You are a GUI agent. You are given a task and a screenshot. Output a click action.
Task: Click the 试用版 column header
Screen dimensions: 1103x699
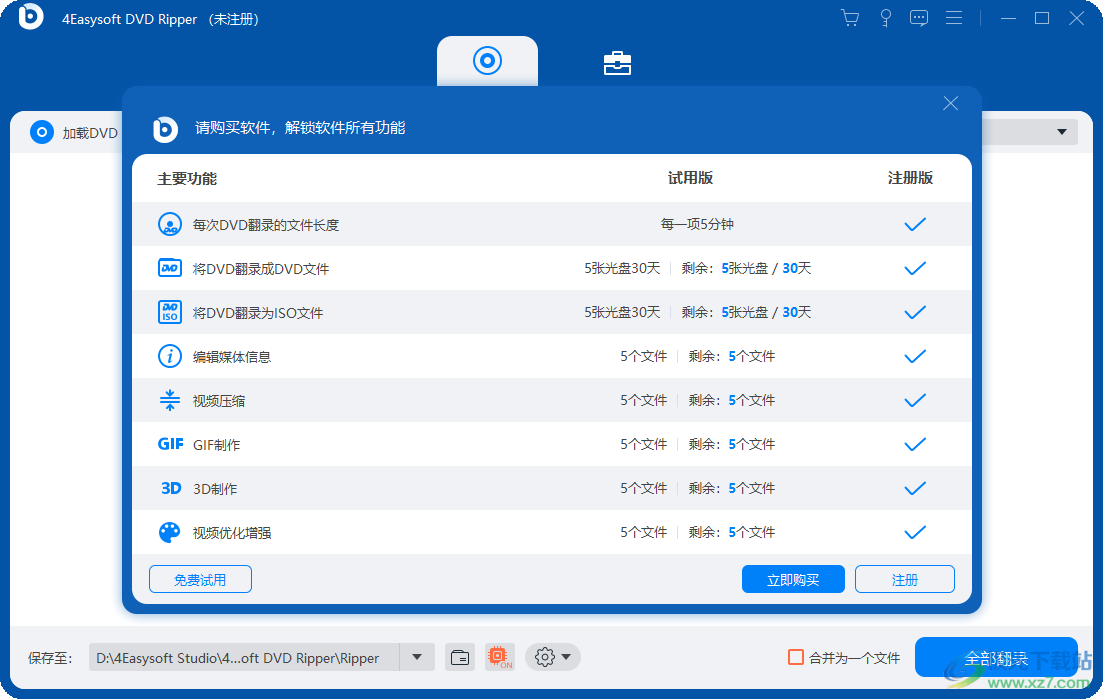point(690,178)
